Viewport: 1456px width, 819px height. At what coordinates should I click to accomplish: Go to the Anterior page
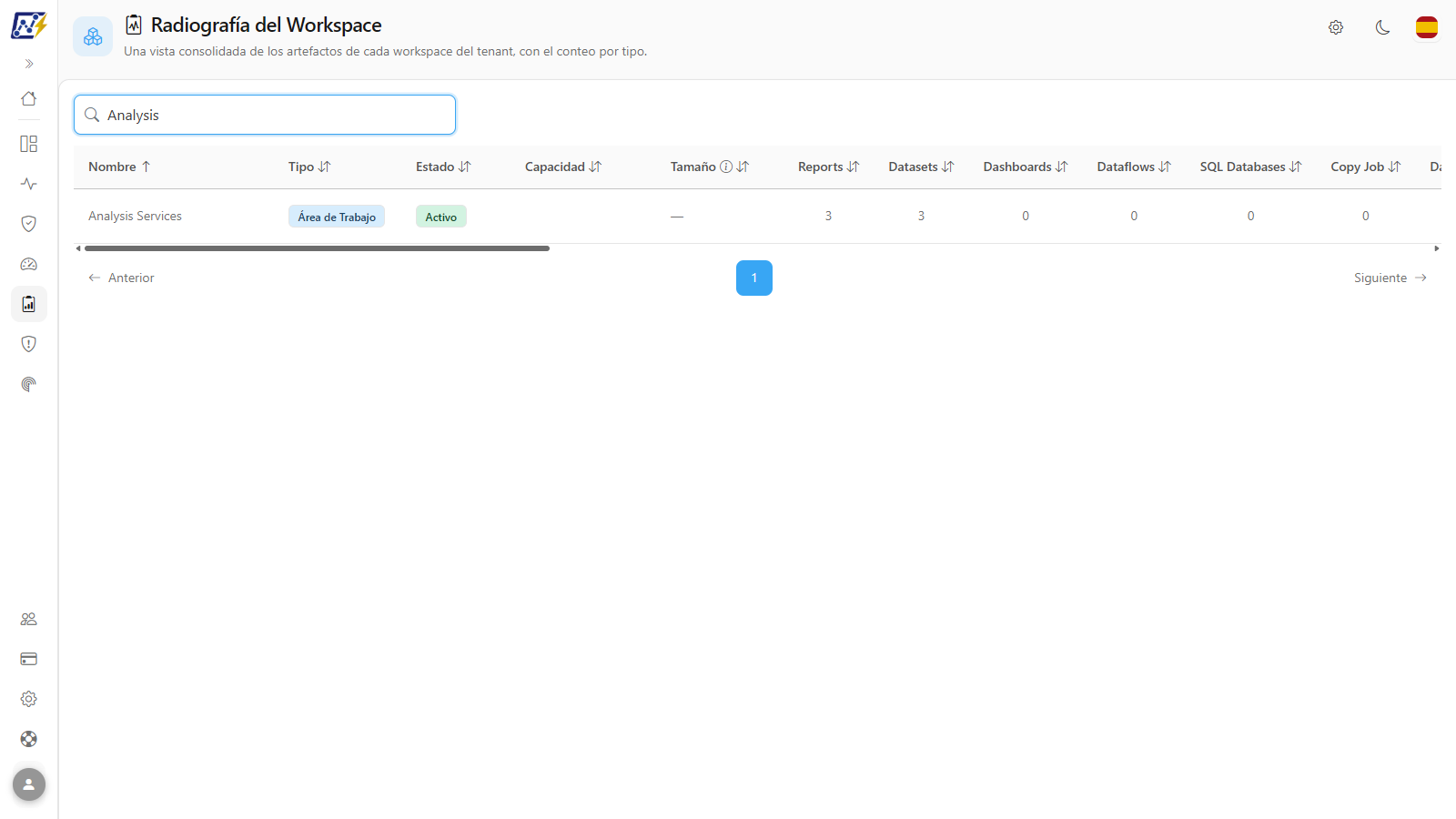[x=121, y=278]
